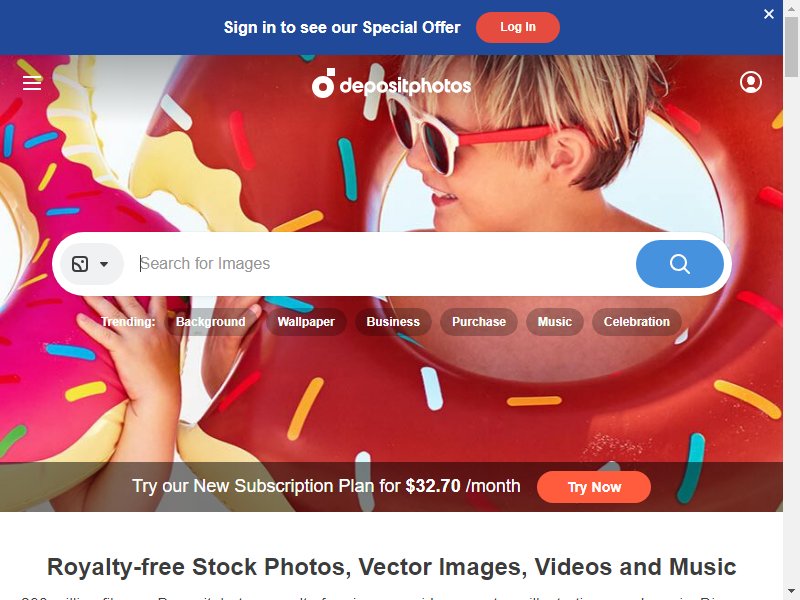
Task: Choose the Purchase trending tag
Action: 479,322
